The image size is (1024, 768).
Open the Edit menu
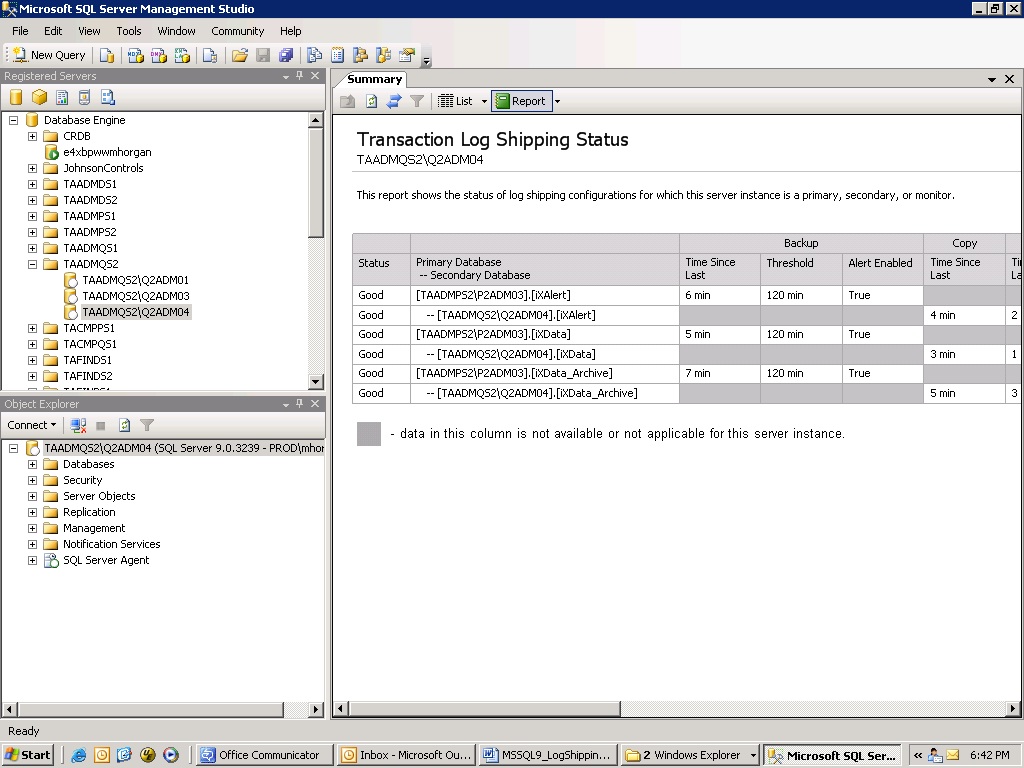point(53,31)
